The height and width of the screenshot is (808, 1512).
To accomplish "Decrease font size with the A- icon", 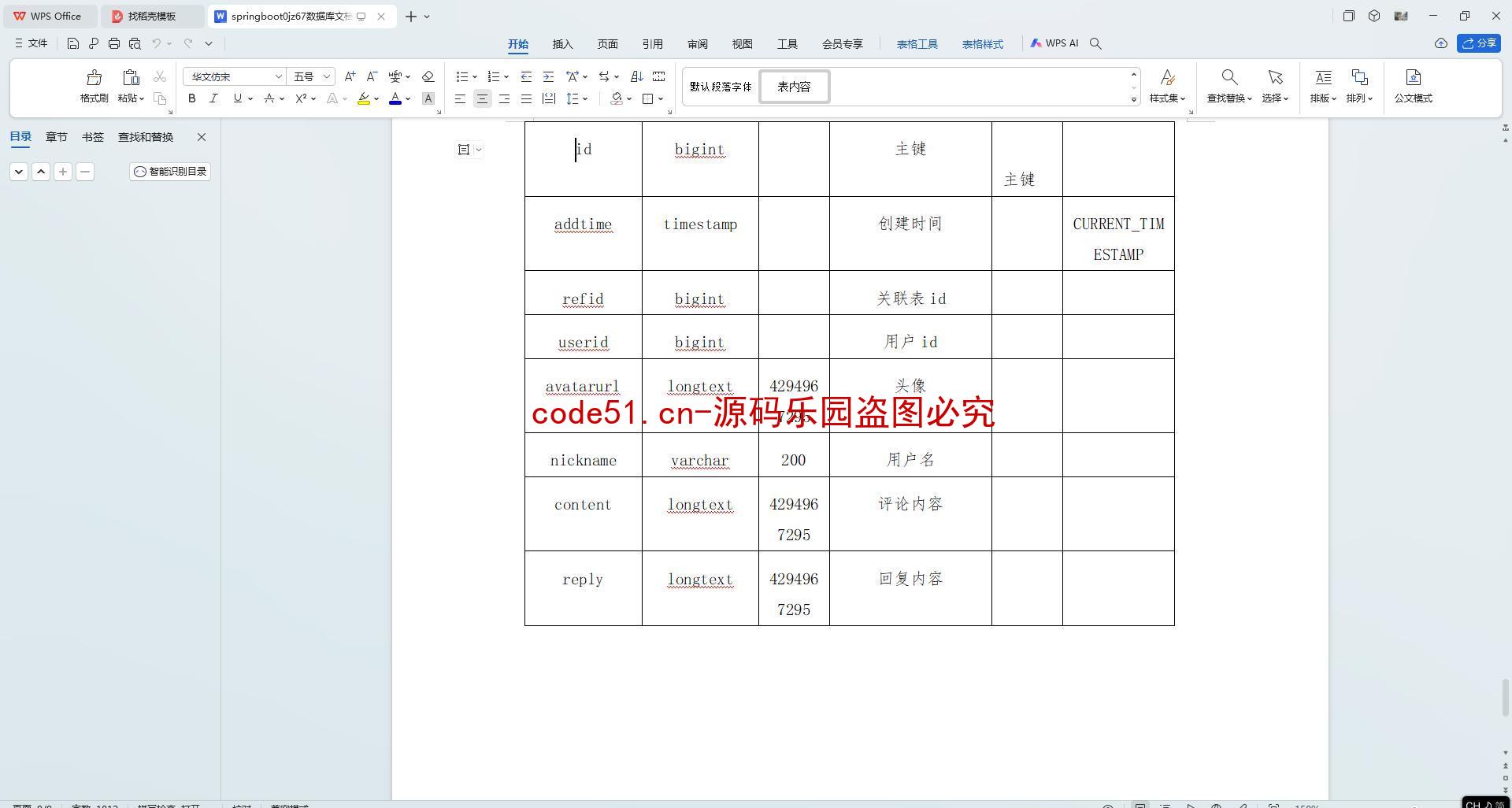I will (372, 76).
